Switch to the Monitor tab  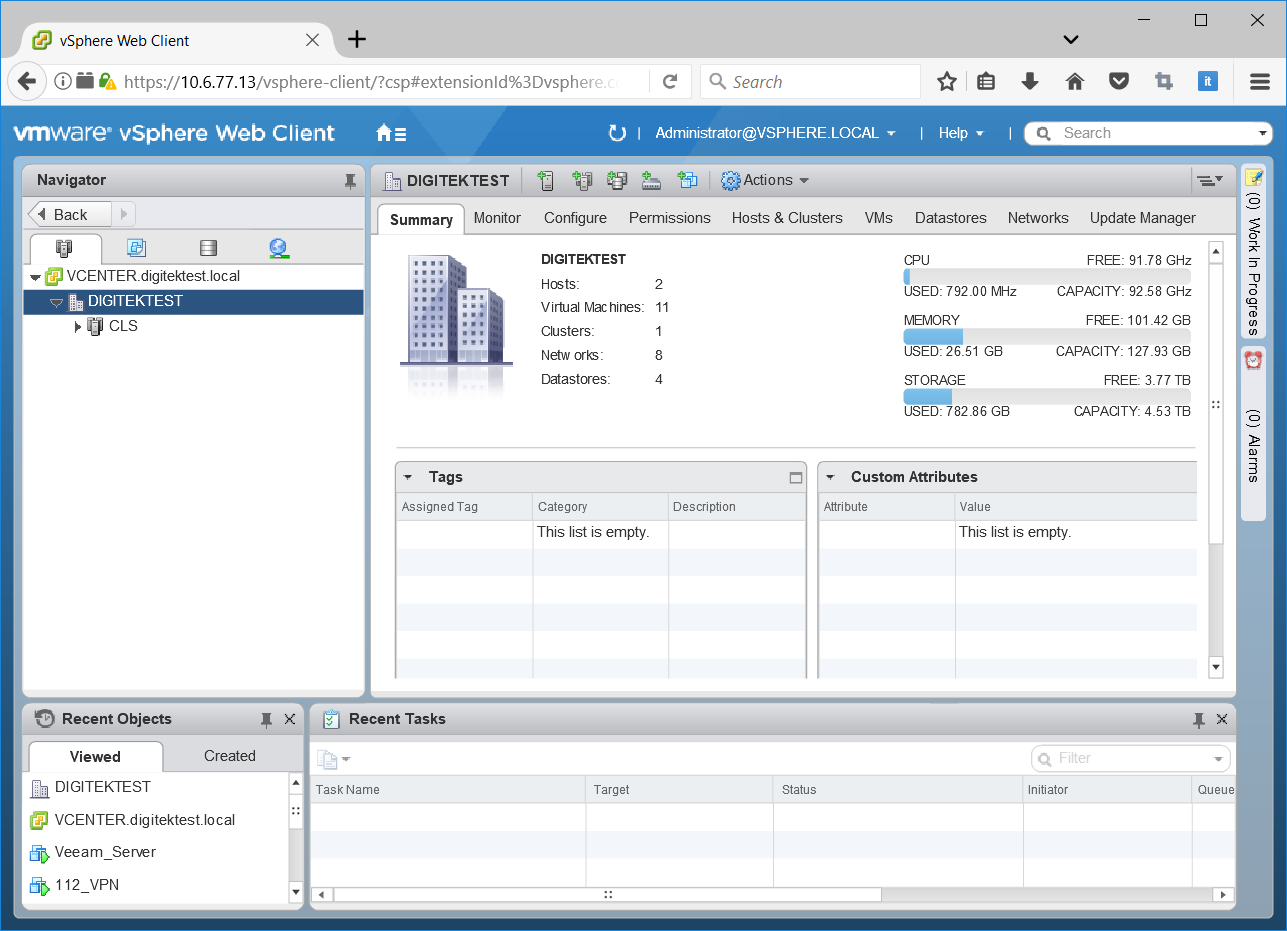[497, 218]
